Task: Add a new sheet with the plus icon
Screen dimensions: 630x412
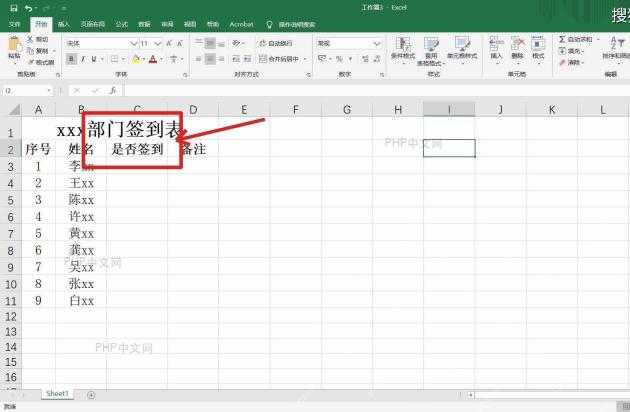Action: click(x=91, y=395)
